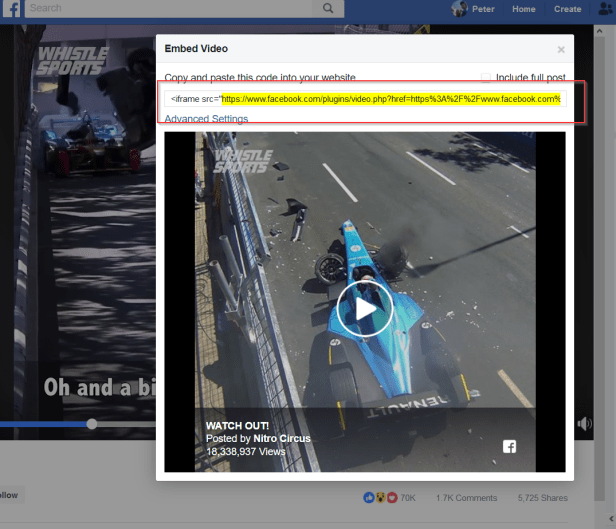Image resolution: width=616 pixels, height=529 pixels.
Task: Expand Advanced Settings
Action: click(x=206, y=119)
